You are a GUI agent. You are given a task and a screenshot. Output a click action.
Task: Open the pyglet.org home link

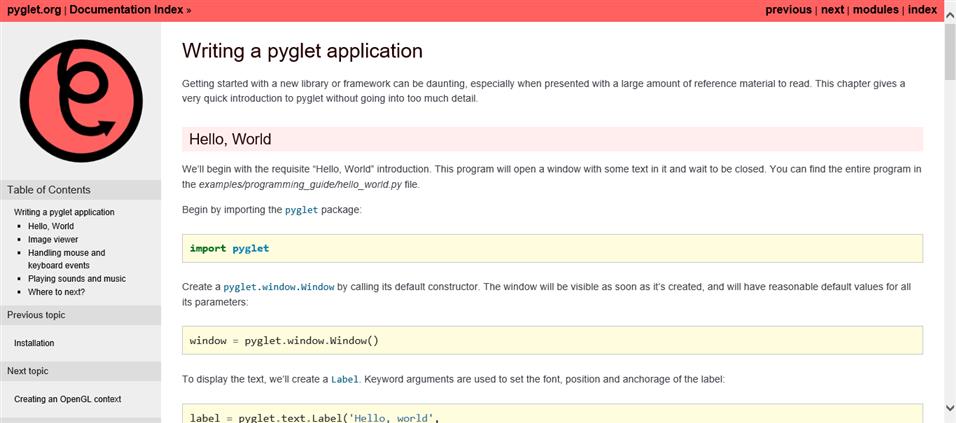34,10
